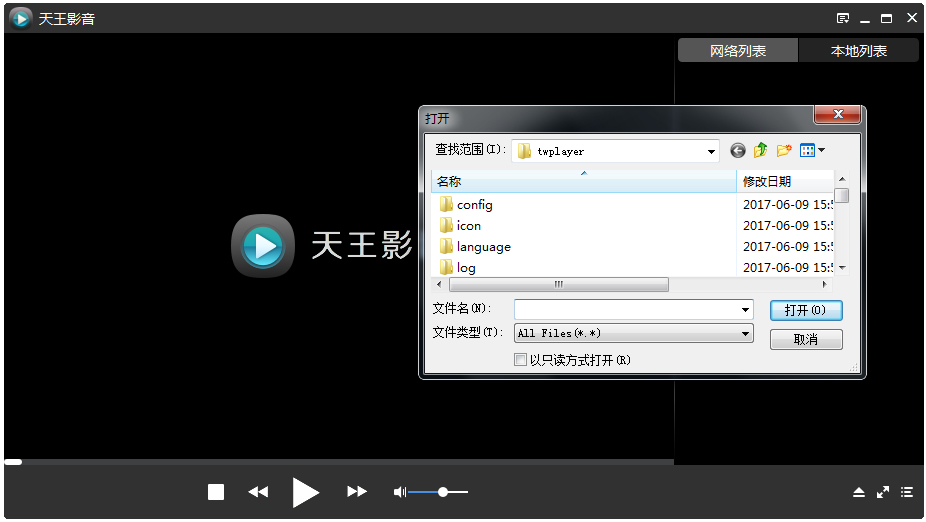Create a new folder in the dialog
Viewport: 926px width, 522px height.
coord(784,151)
